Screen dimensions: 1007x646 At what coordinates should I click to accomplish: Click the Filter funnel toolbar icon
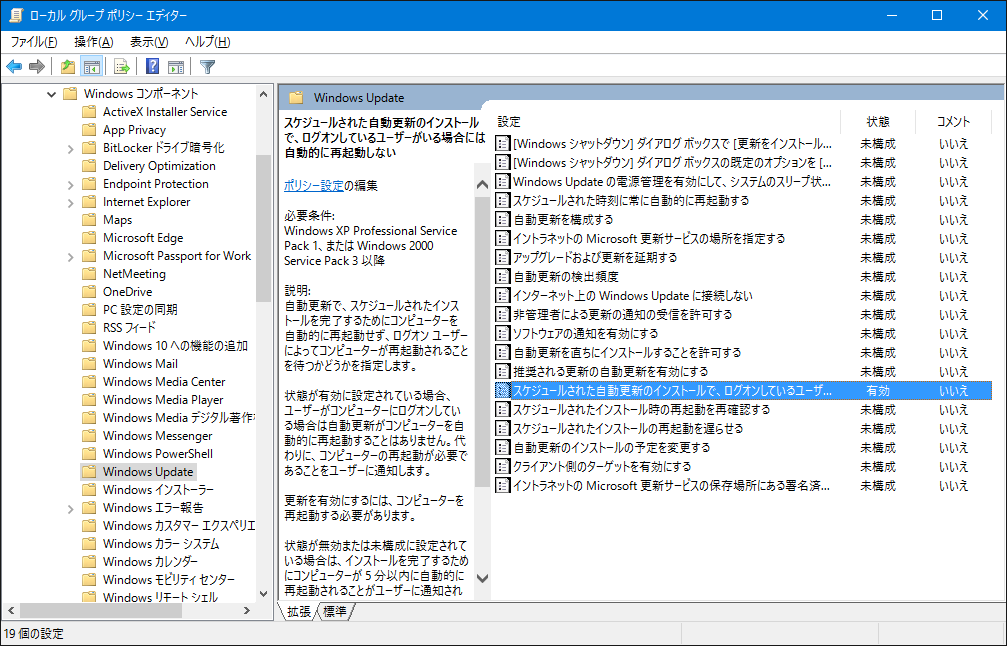207,66
